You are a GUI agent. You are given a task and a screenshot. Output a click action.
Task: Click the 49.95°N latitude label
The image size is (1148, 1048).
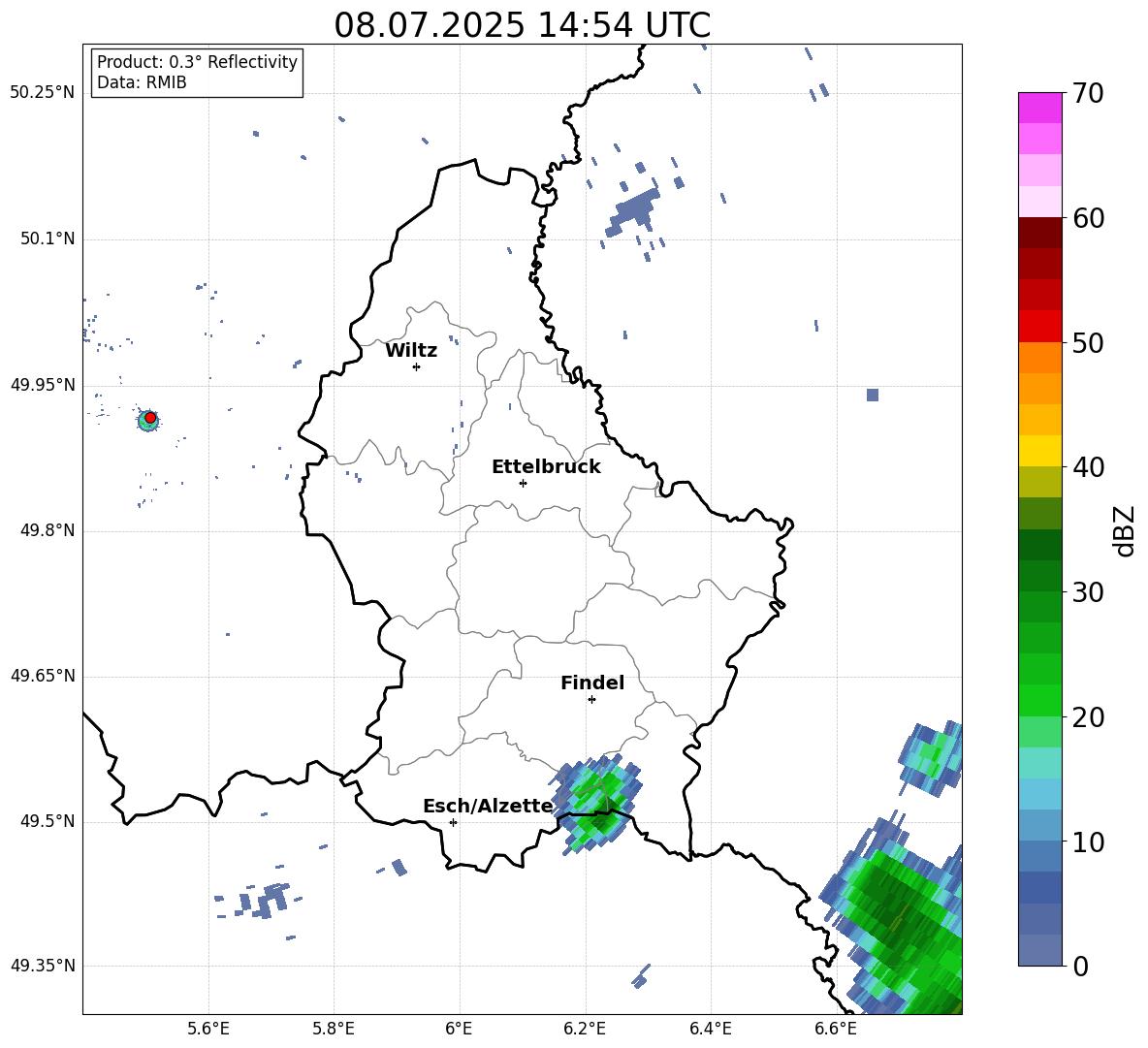click(x=43, y=385)
